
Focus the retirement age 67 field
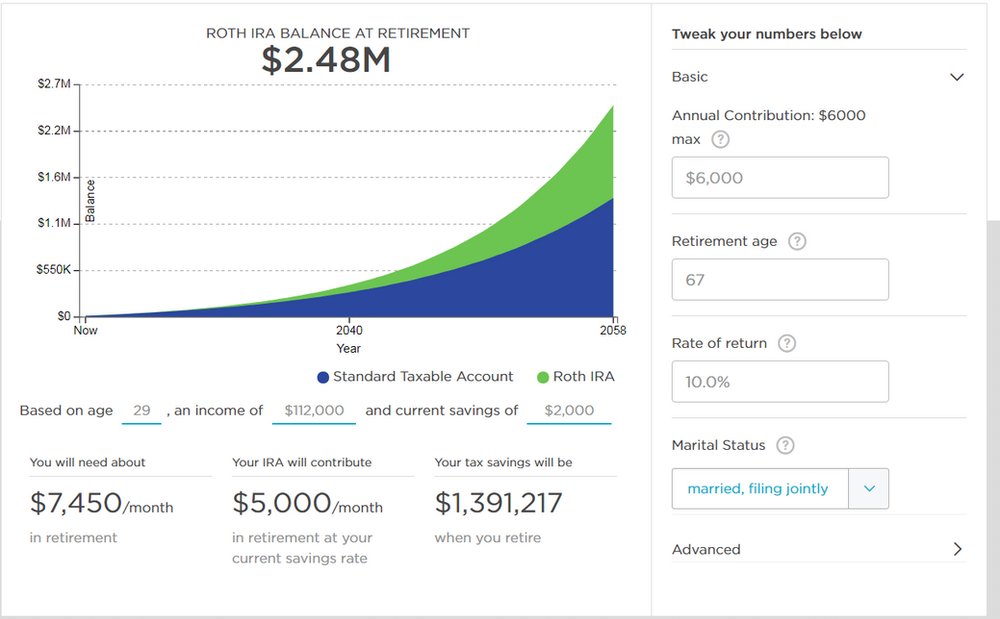click(780, 279)
